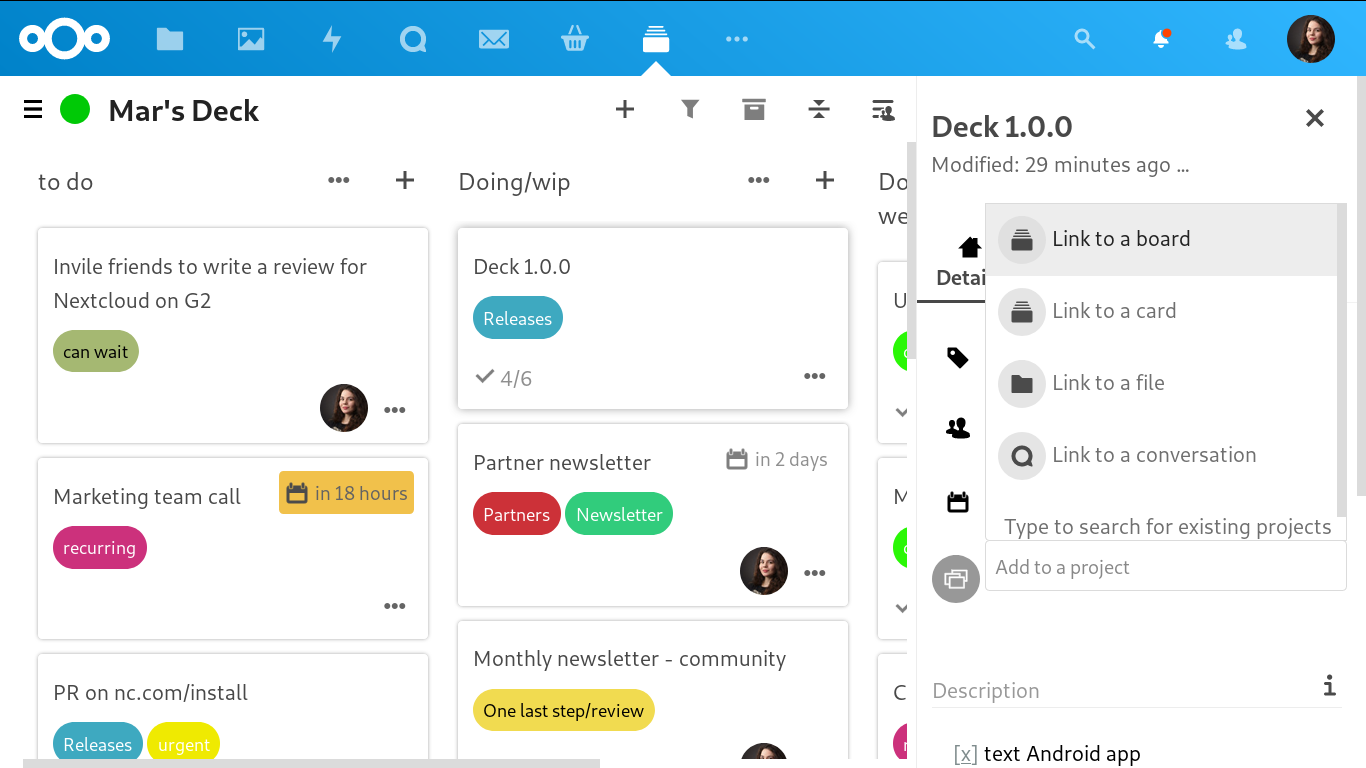
Task: Click the in 18 hours due badge
Action: pos(346,493)
